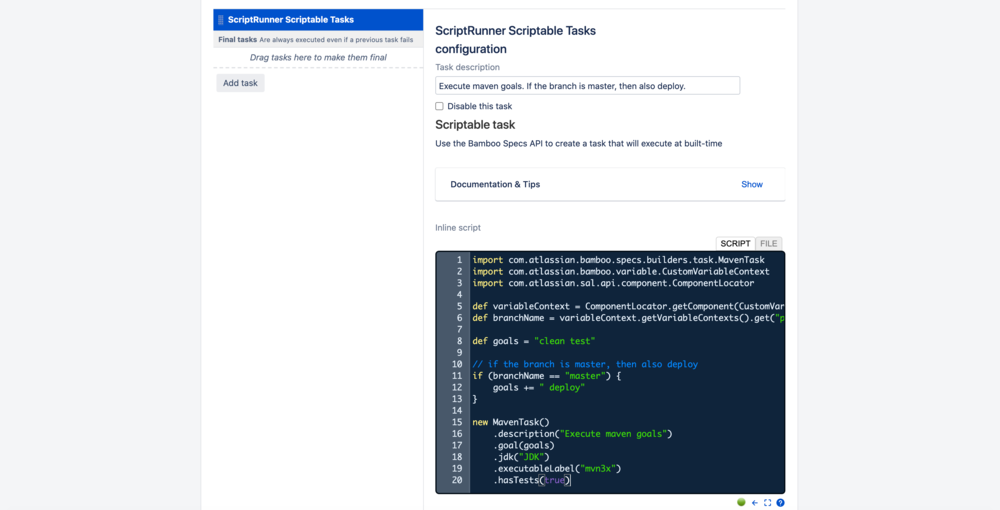Open the script editor help icon
Viewport: 1000px width, 510px height.
point(780,503)
